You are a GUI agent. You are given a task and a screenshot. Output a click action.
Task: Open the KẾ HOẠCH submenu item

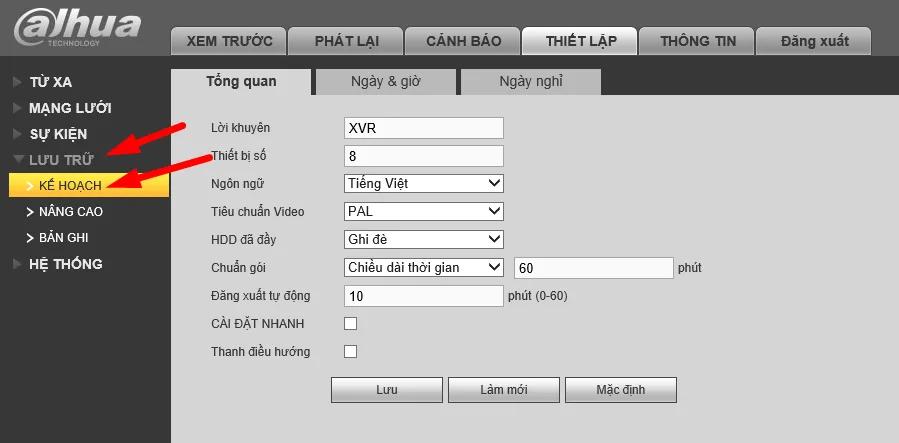pyautogui.click(x=89, y=186)
